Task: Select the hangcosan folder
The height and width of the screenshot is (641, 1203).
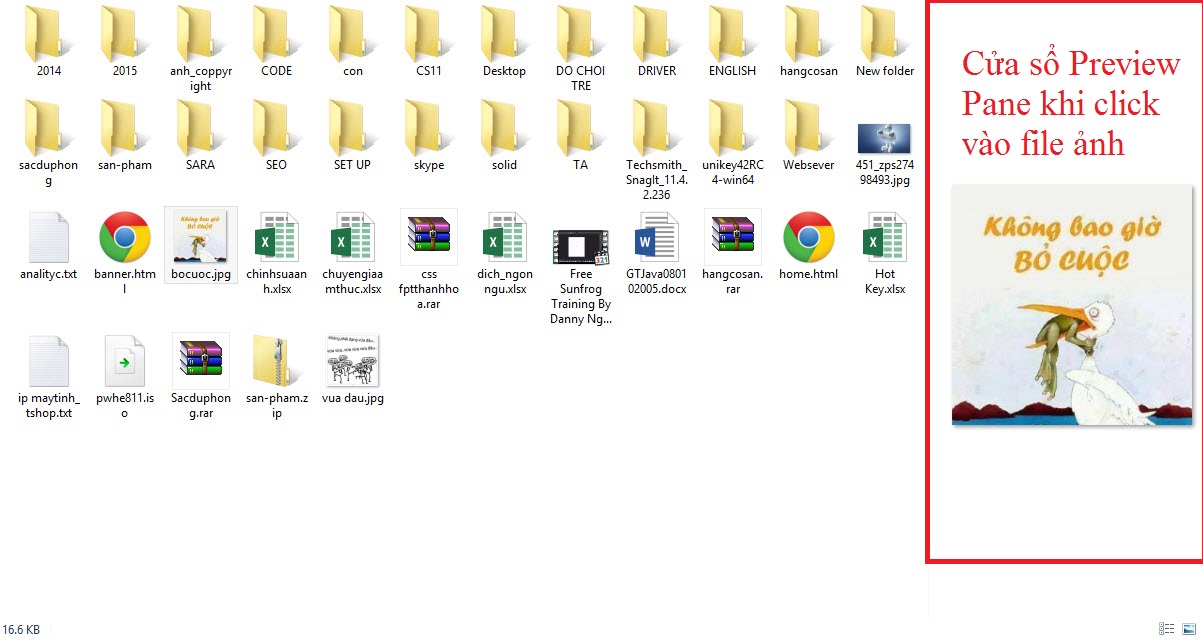Action: [808, 42]
